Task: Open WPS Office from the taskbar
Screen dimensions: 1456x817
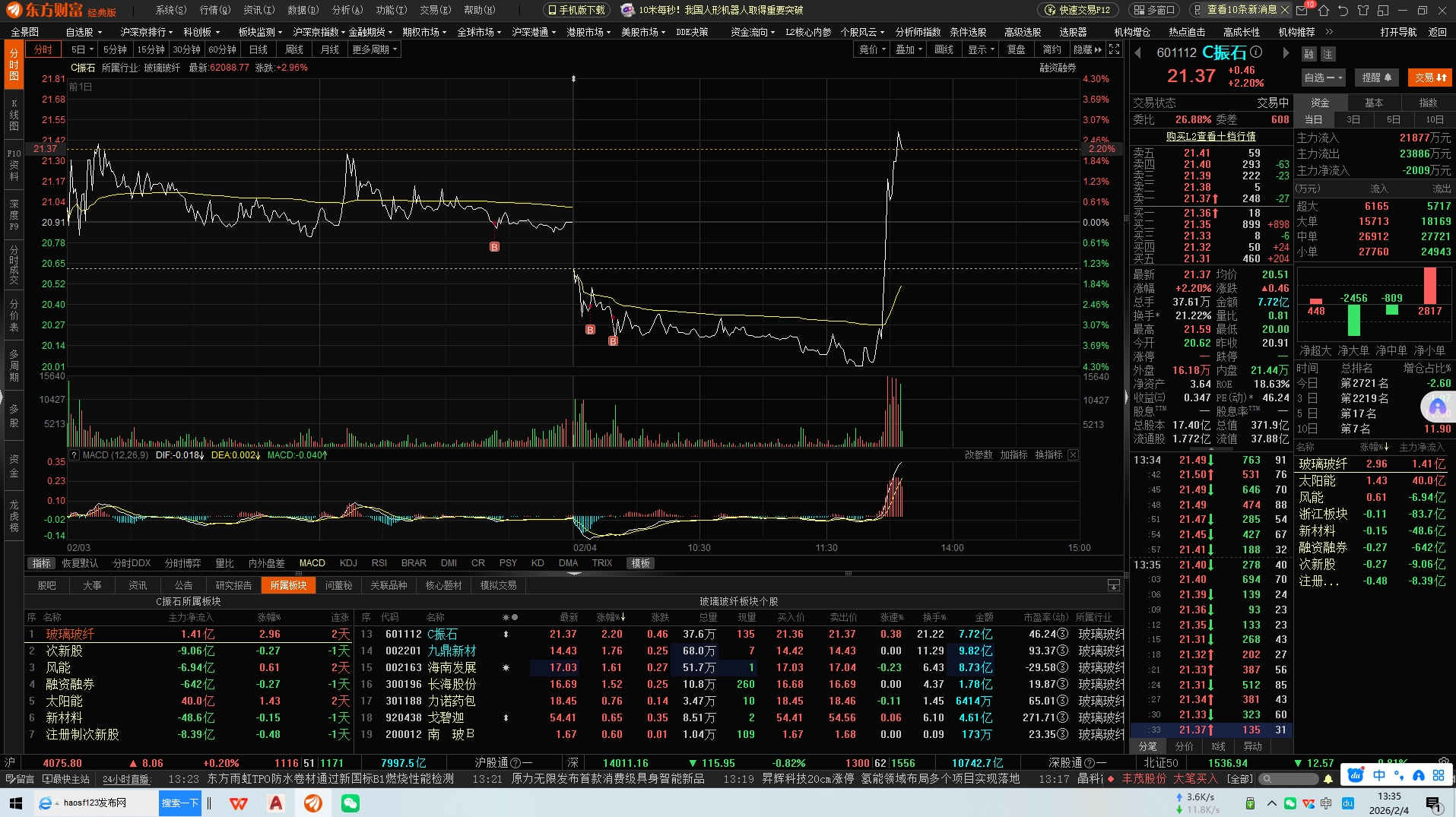Action: coord(239,803)
